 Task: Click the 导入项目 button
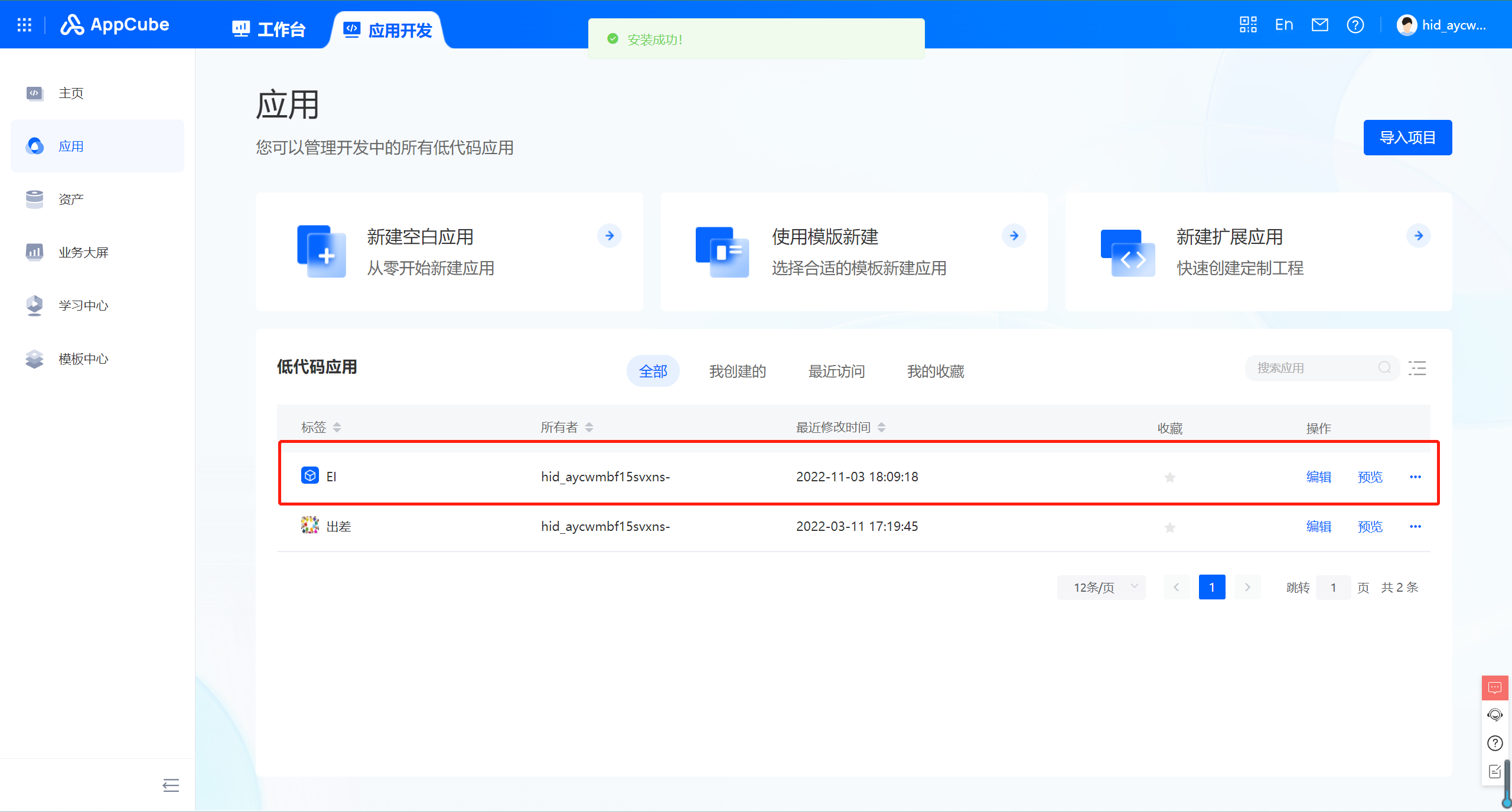coord(1407,137)
